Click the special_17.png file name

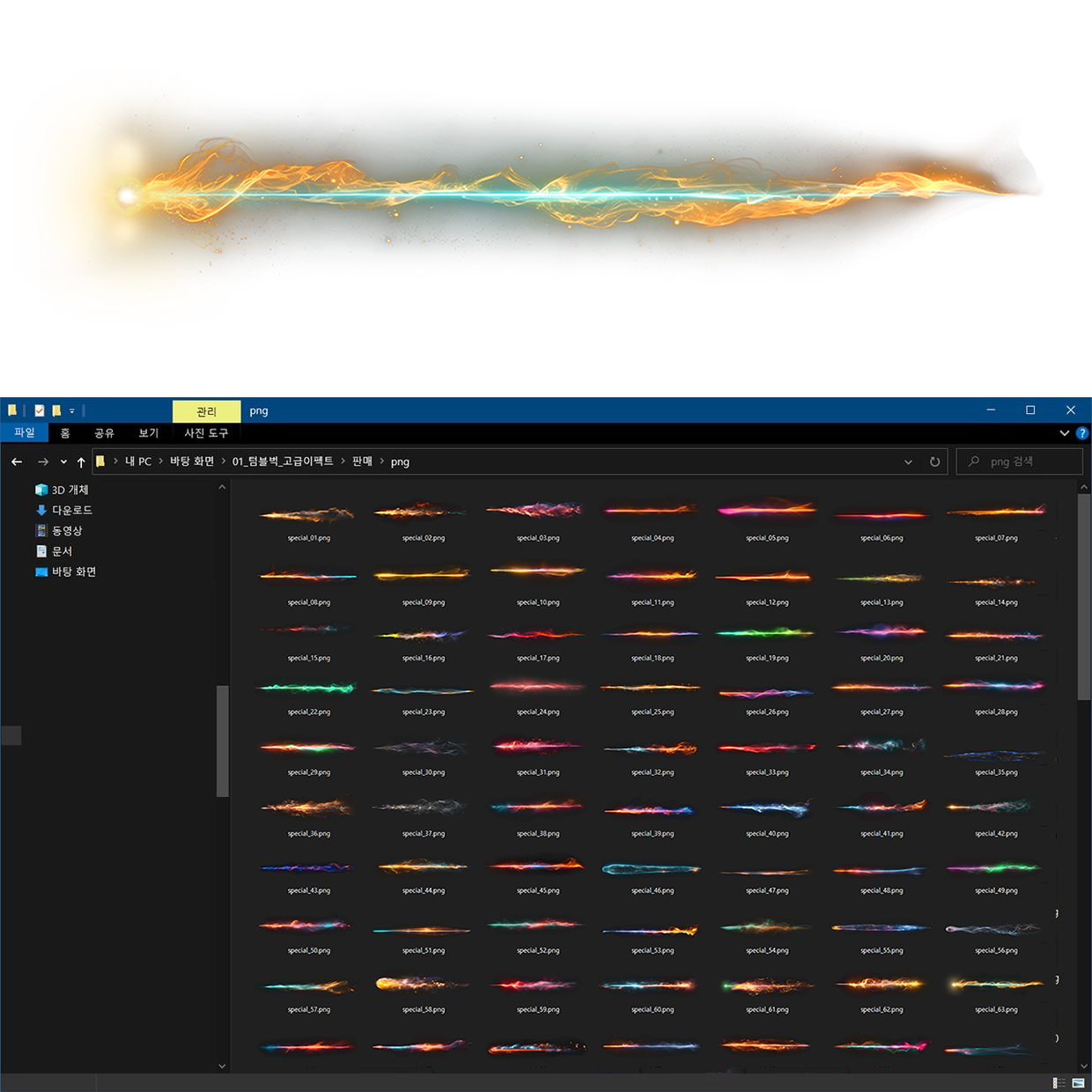point(538,658)
